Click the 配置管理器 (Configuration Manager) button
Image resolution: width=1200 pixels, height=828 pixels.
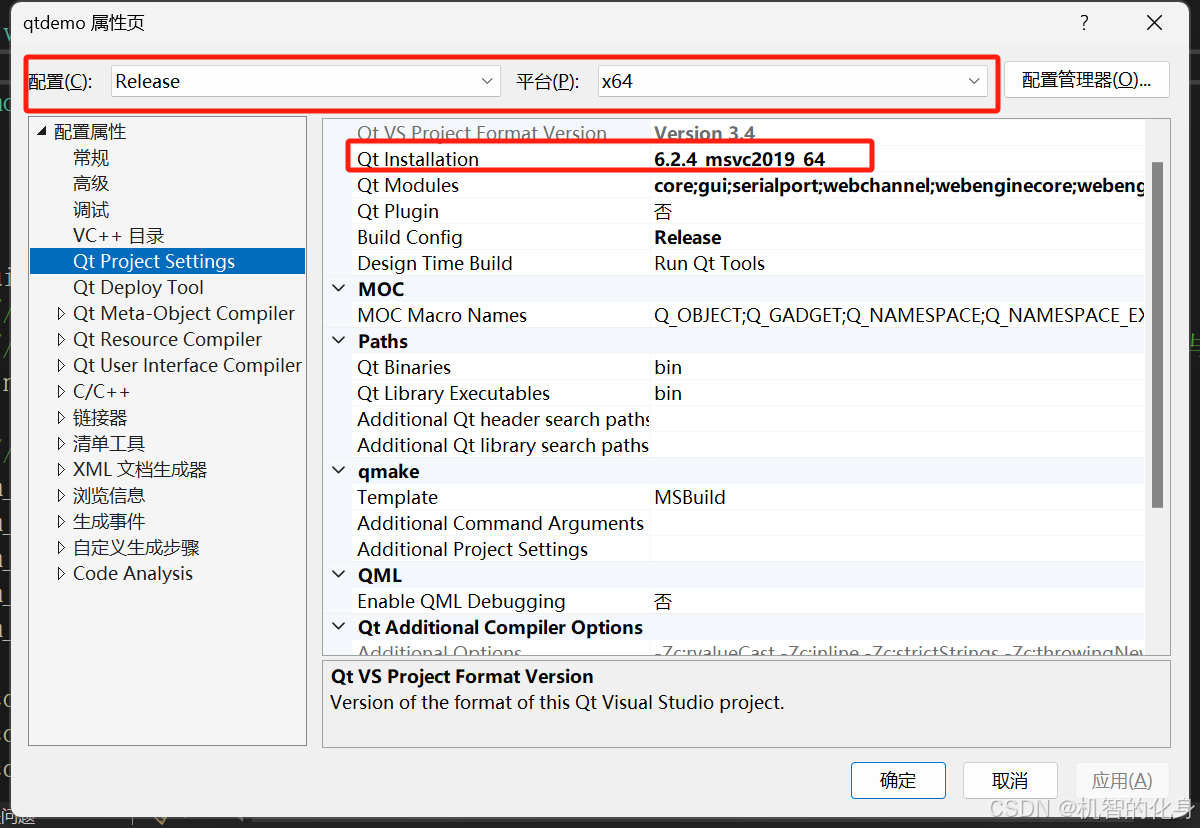pyautogui.click(x=1086, y=80)
